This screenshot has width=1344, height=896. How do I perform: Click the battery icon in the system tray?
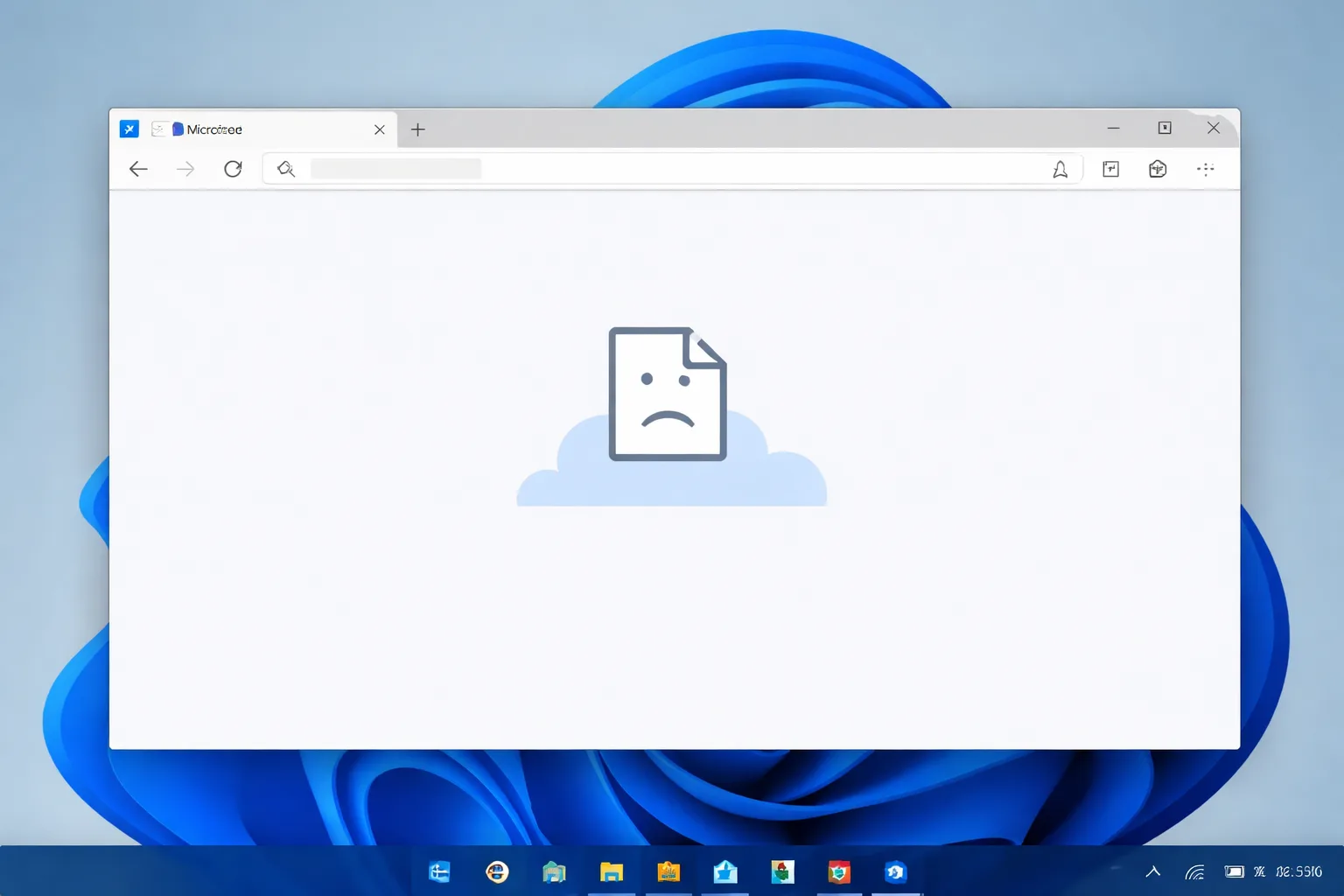point(1234,871)
